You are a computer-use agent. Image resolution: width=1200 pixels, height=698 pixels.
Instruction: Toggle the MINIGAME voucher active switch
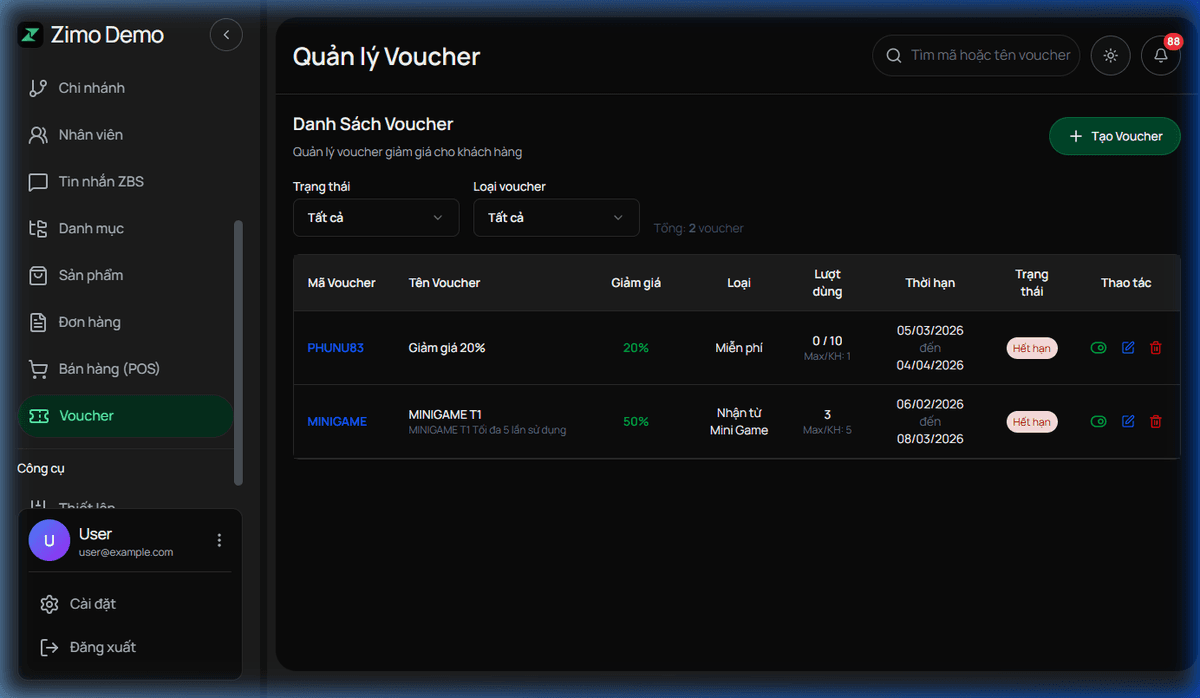(1098, 422)
